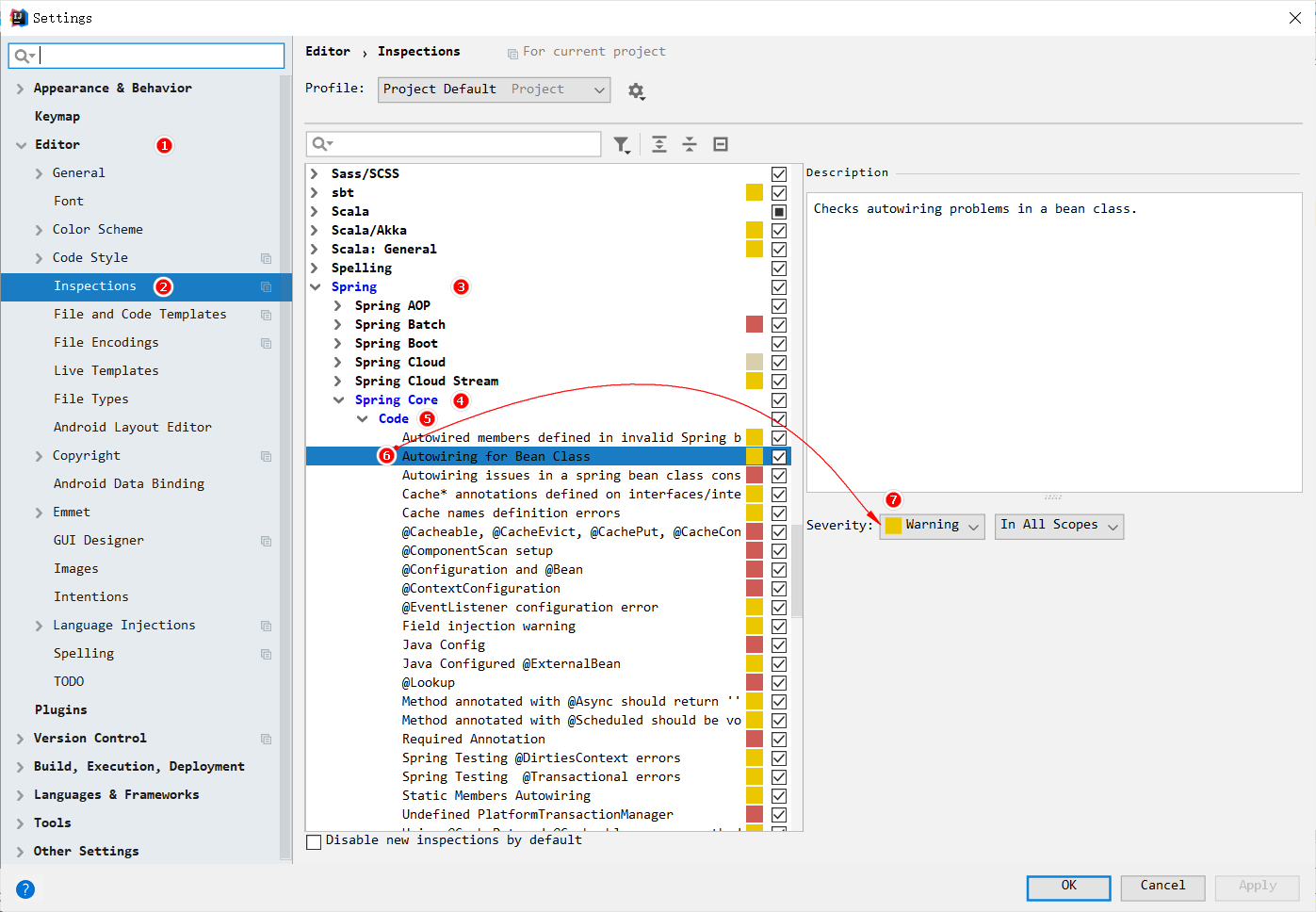Click the Editor breadcrumb link

pos(327,52)
